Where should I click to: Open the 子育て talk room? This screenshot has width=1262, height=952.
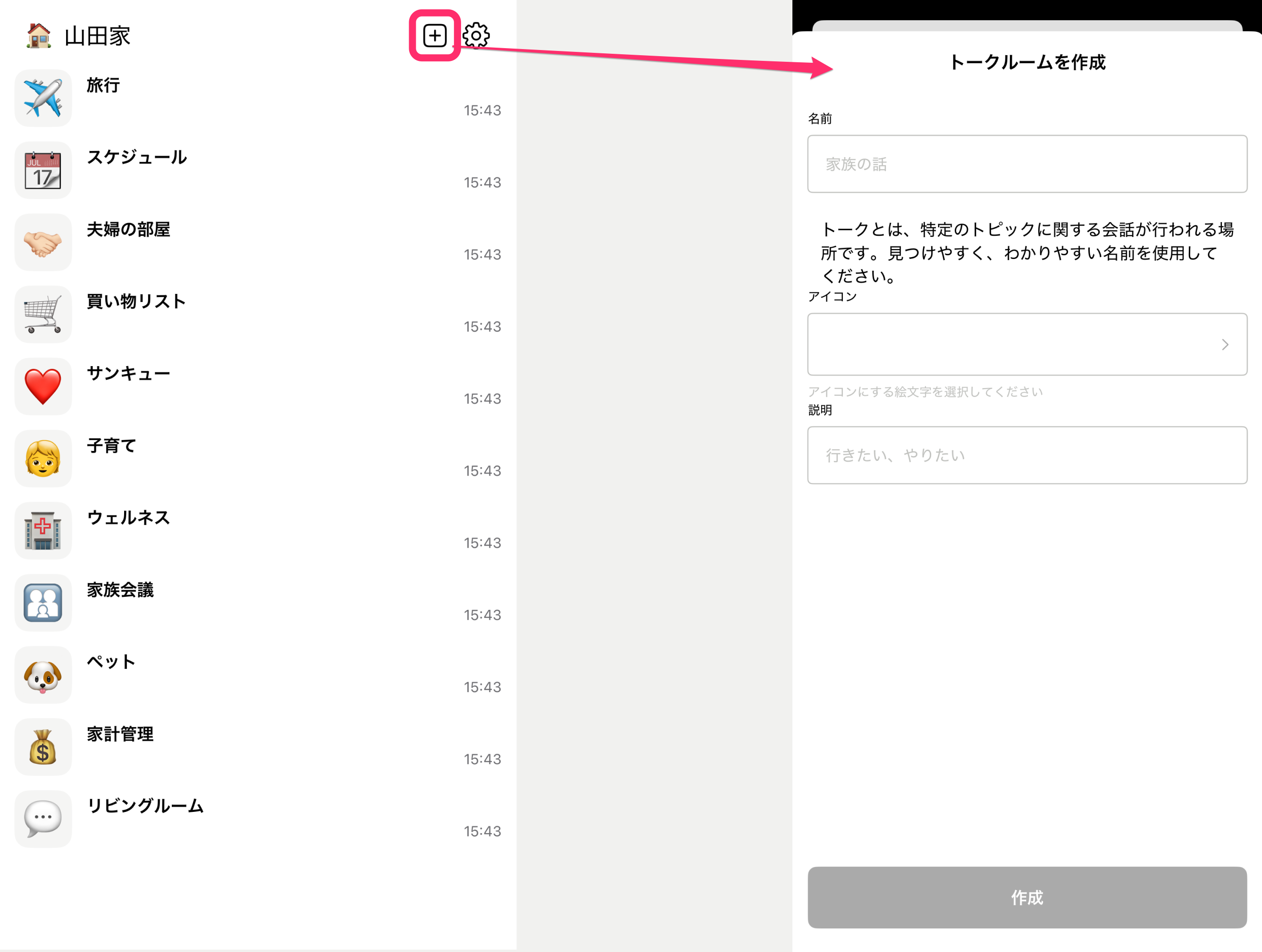(x=112, y=445)
